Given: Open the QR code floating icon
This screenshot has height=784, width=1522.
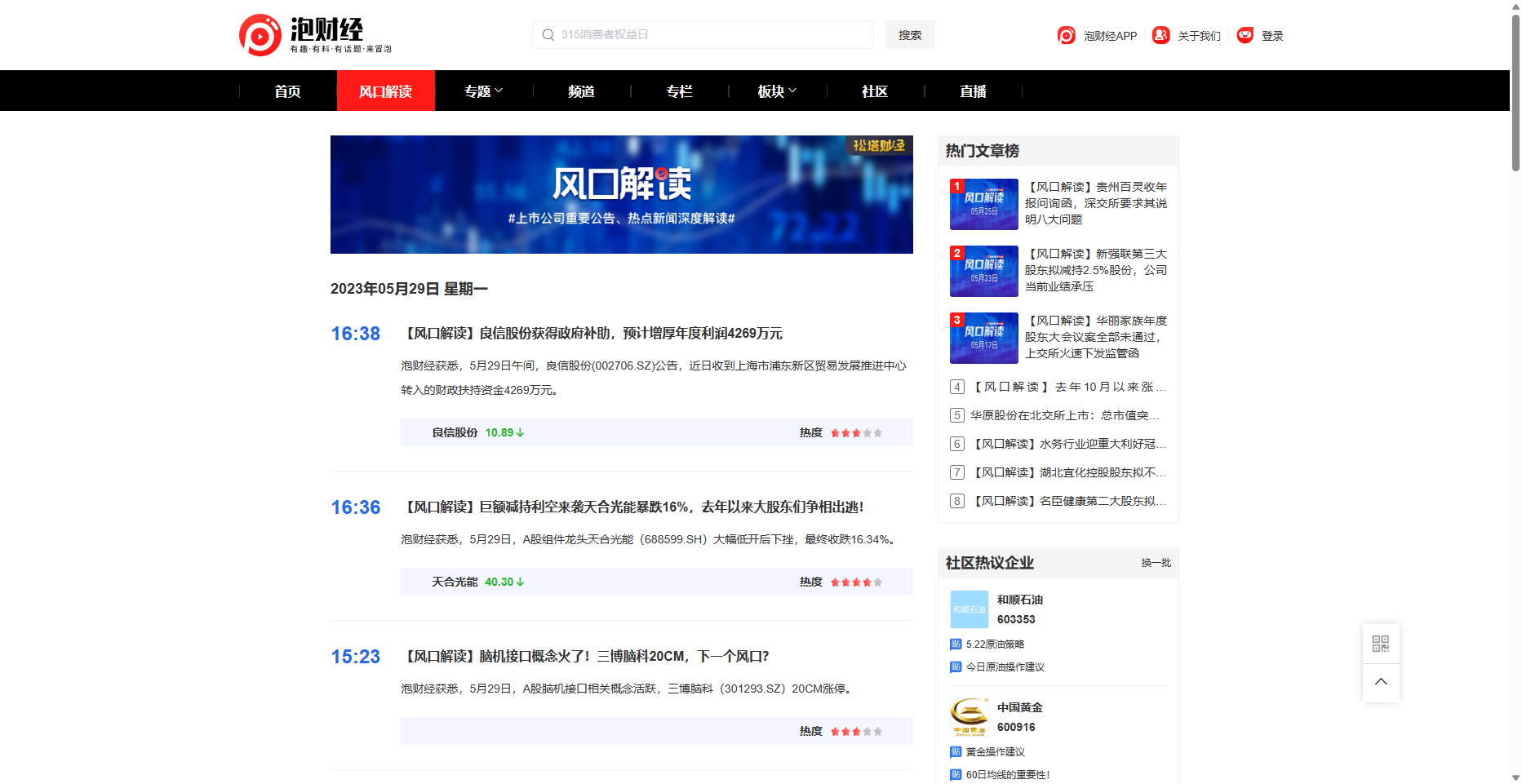Looking at the screenshot, I should tap(1381, 644).
